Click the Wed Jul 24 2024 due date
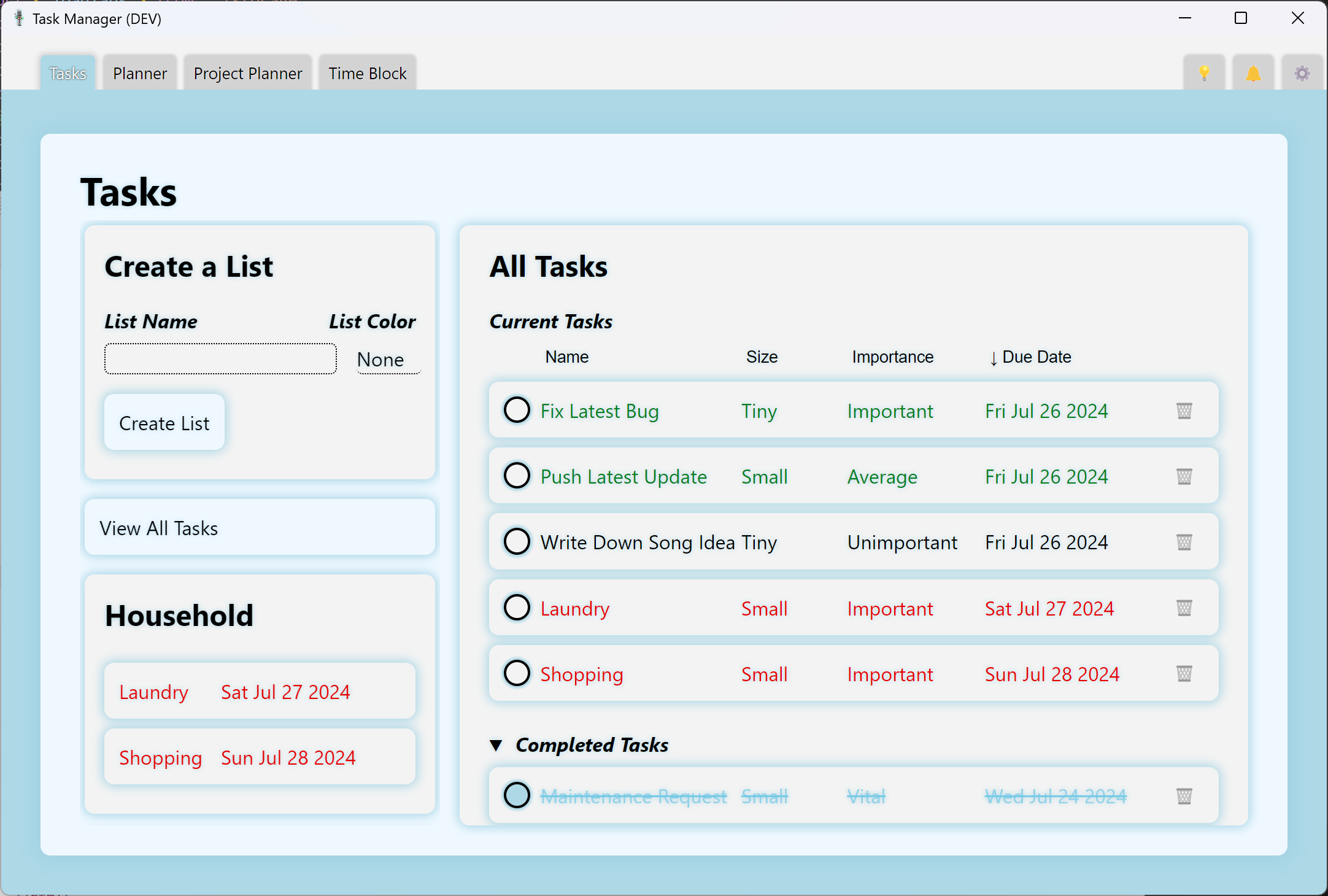This screenshot has height=896, width=1328. point(1056,797)
